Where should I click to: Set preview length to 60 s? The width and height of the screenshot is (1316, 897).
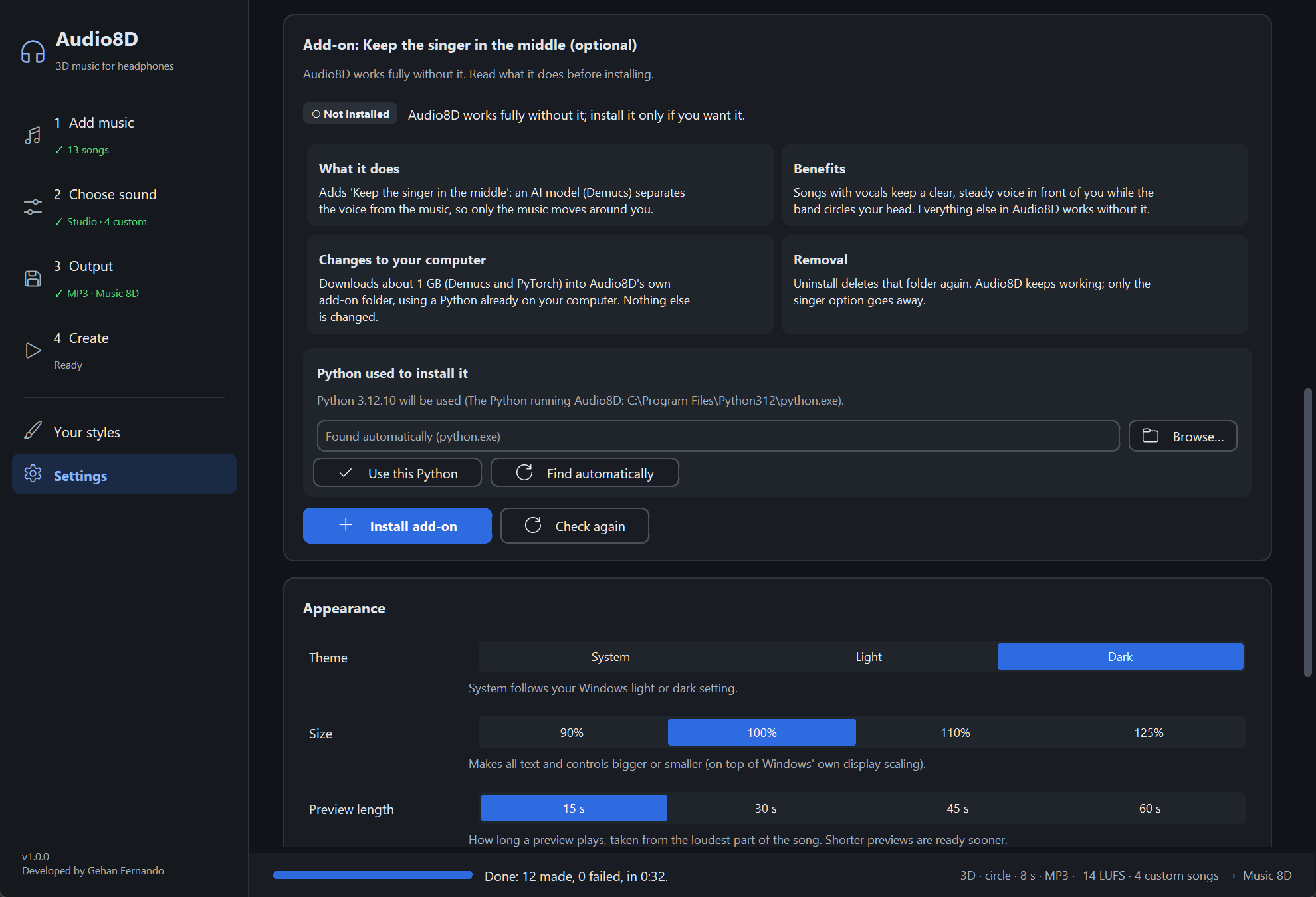click(1149, 808)
